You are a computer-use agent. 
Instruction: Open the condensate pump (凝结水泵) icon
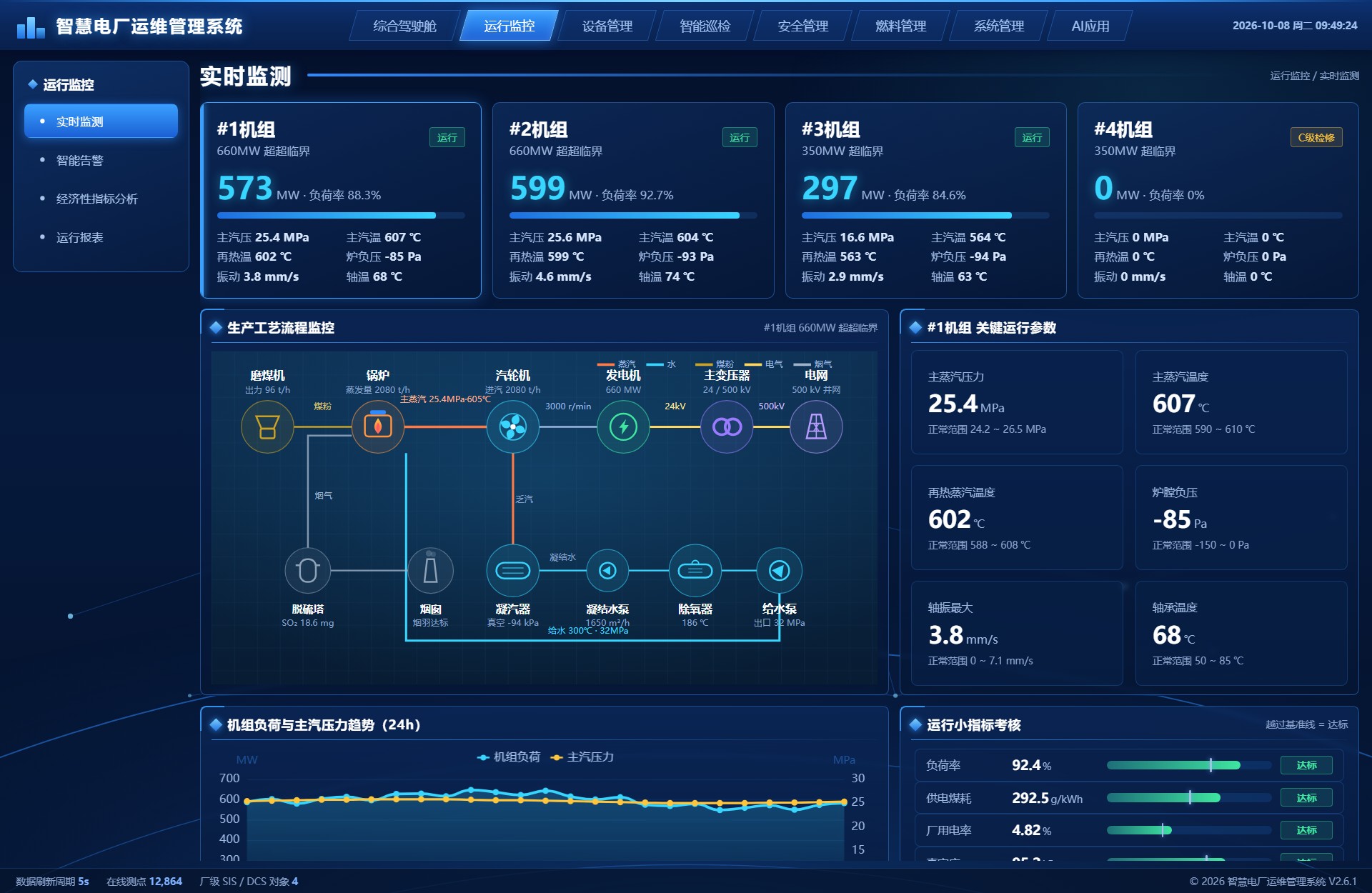(607, 571)
